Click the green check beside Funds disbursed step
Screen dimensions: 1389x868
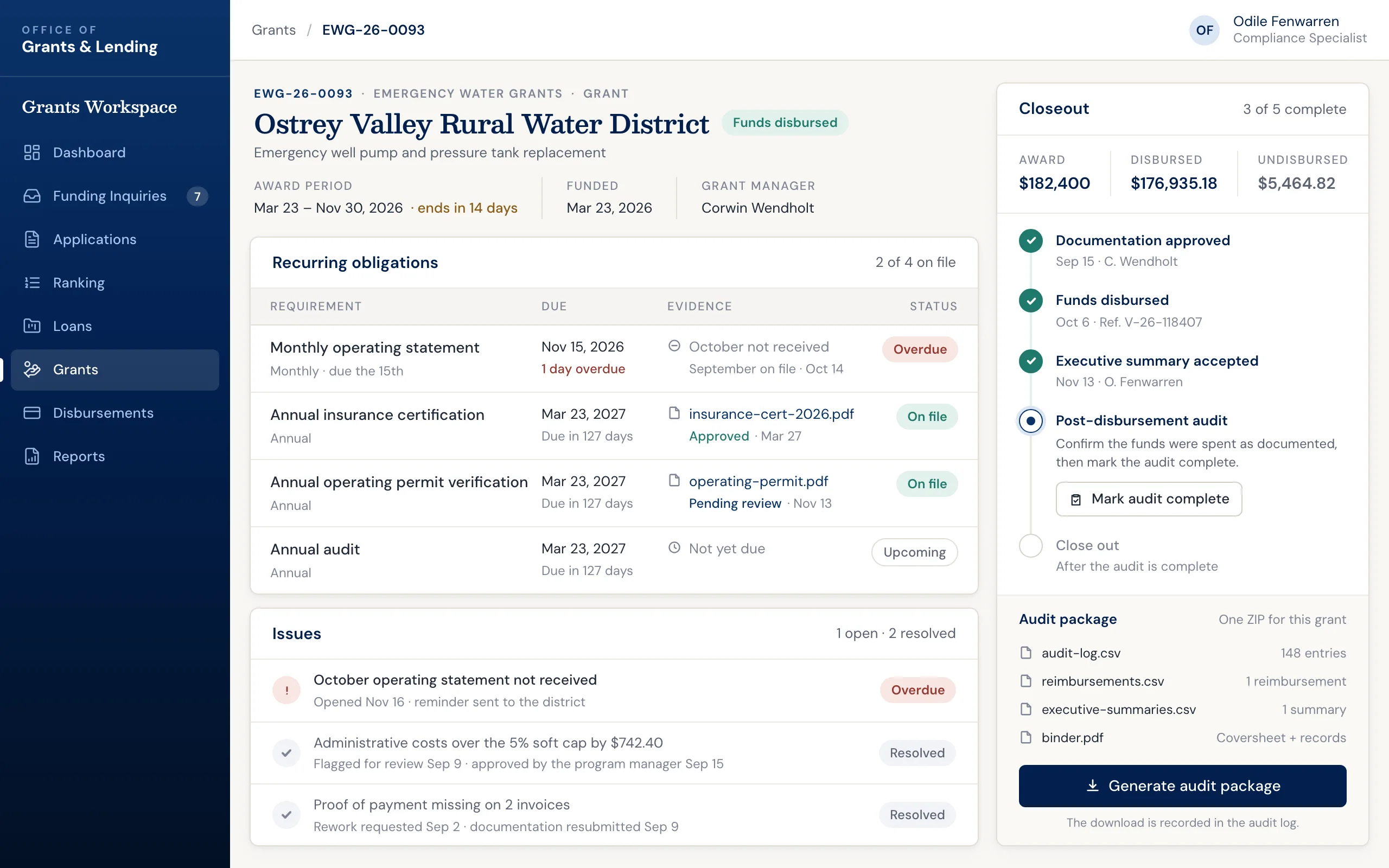click(1031, 301)
